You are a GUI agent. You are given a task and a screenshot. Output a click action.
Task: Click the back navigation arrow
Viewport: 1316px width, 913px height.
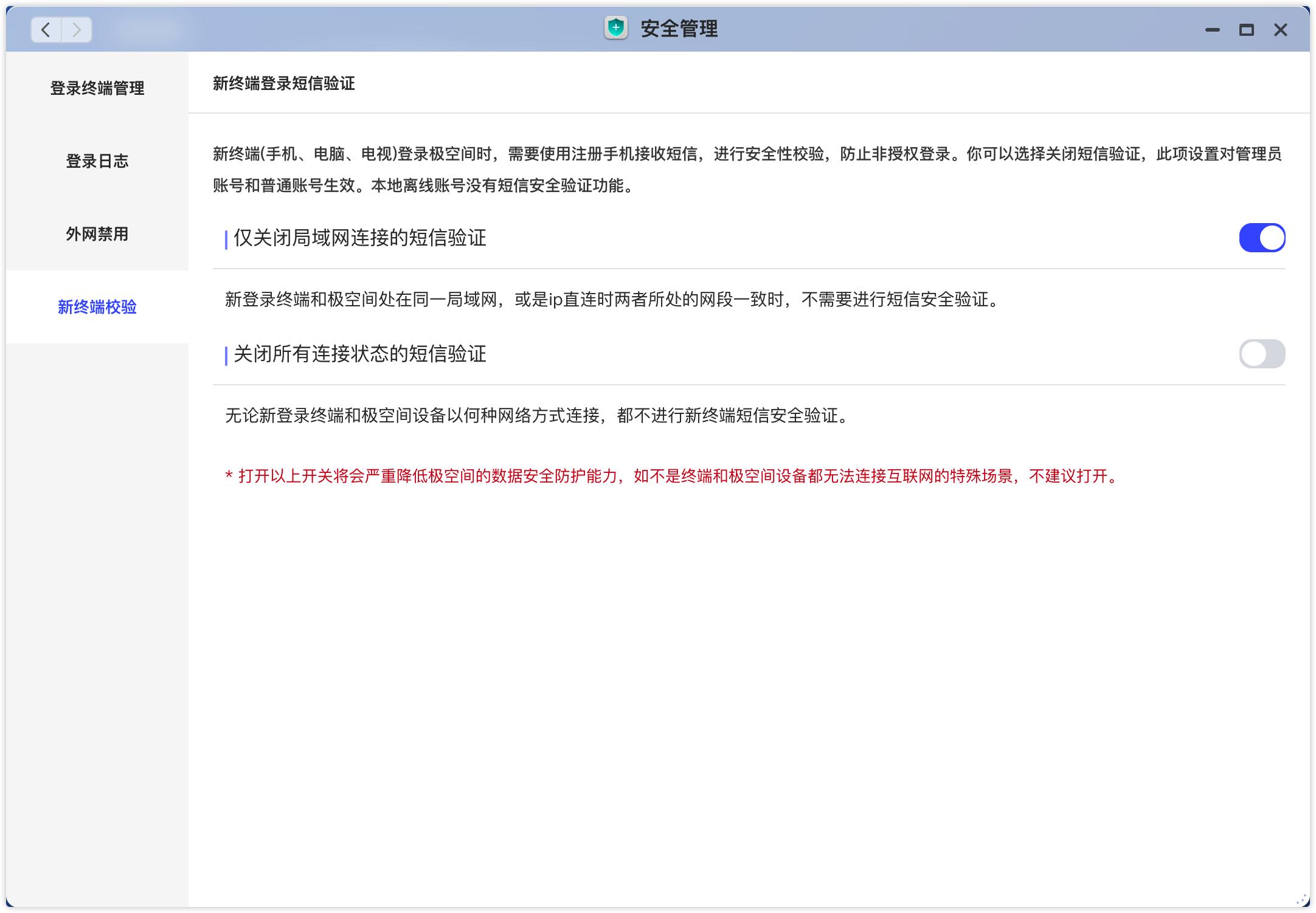pos(45,30)
